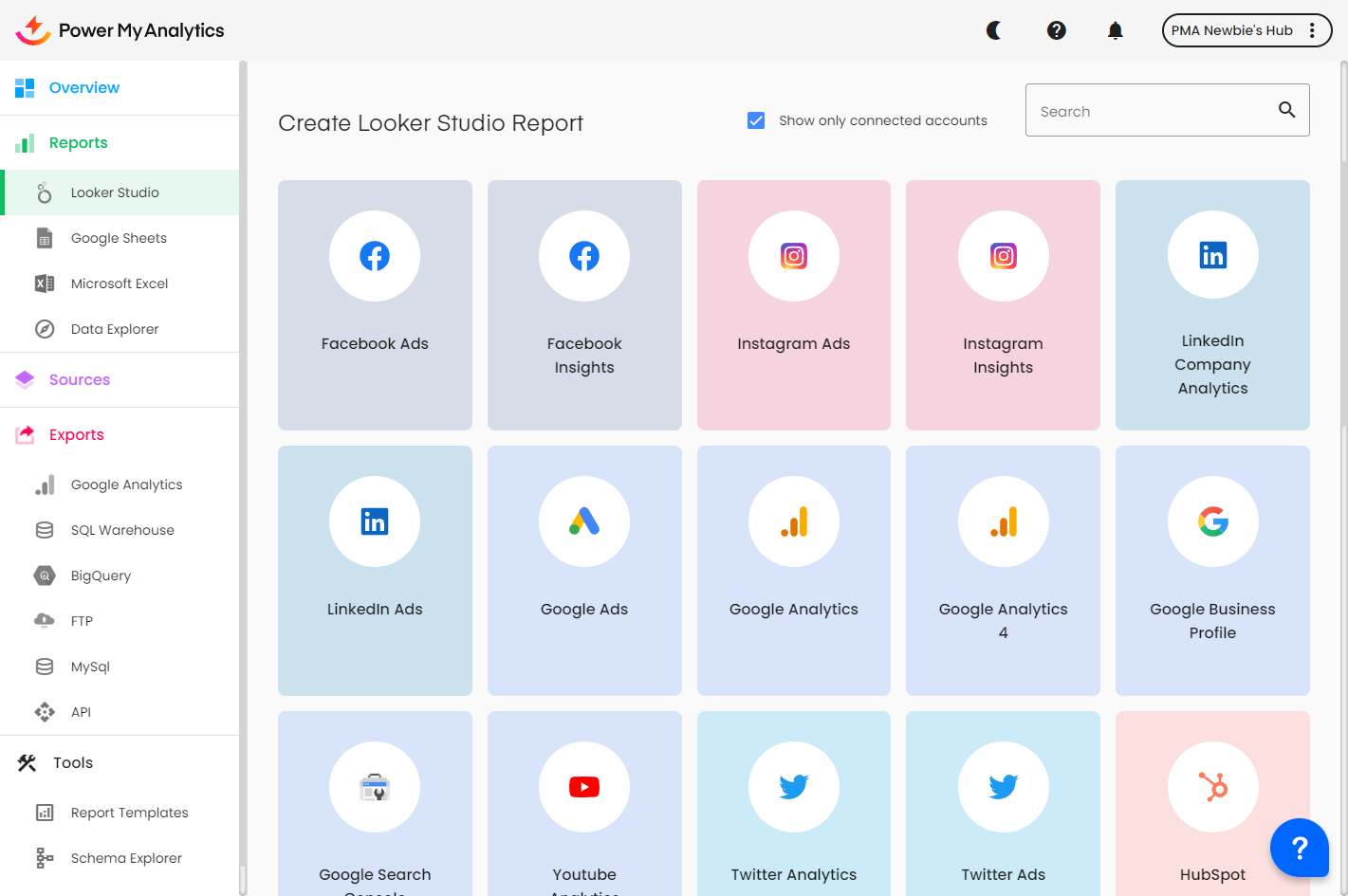Image resolution: width=1348 pixels, height=896 pixels.
Task: Select the Facebook Ads connector card
Action: point(375,305)
